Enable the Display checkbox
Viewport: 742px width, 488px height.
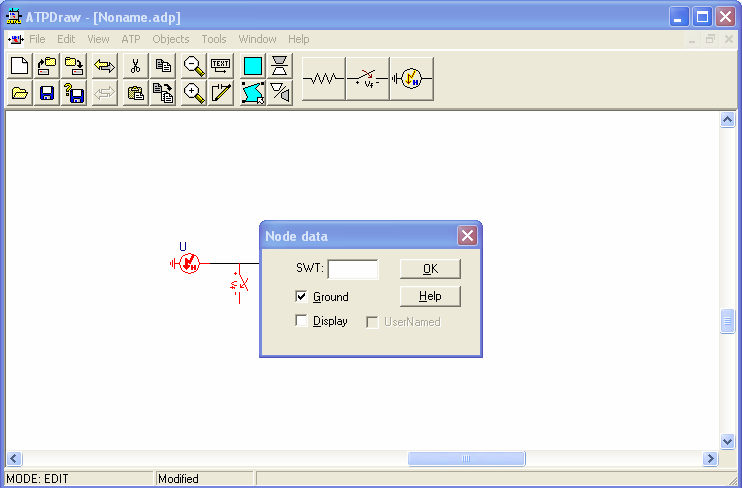pos(301,320)
